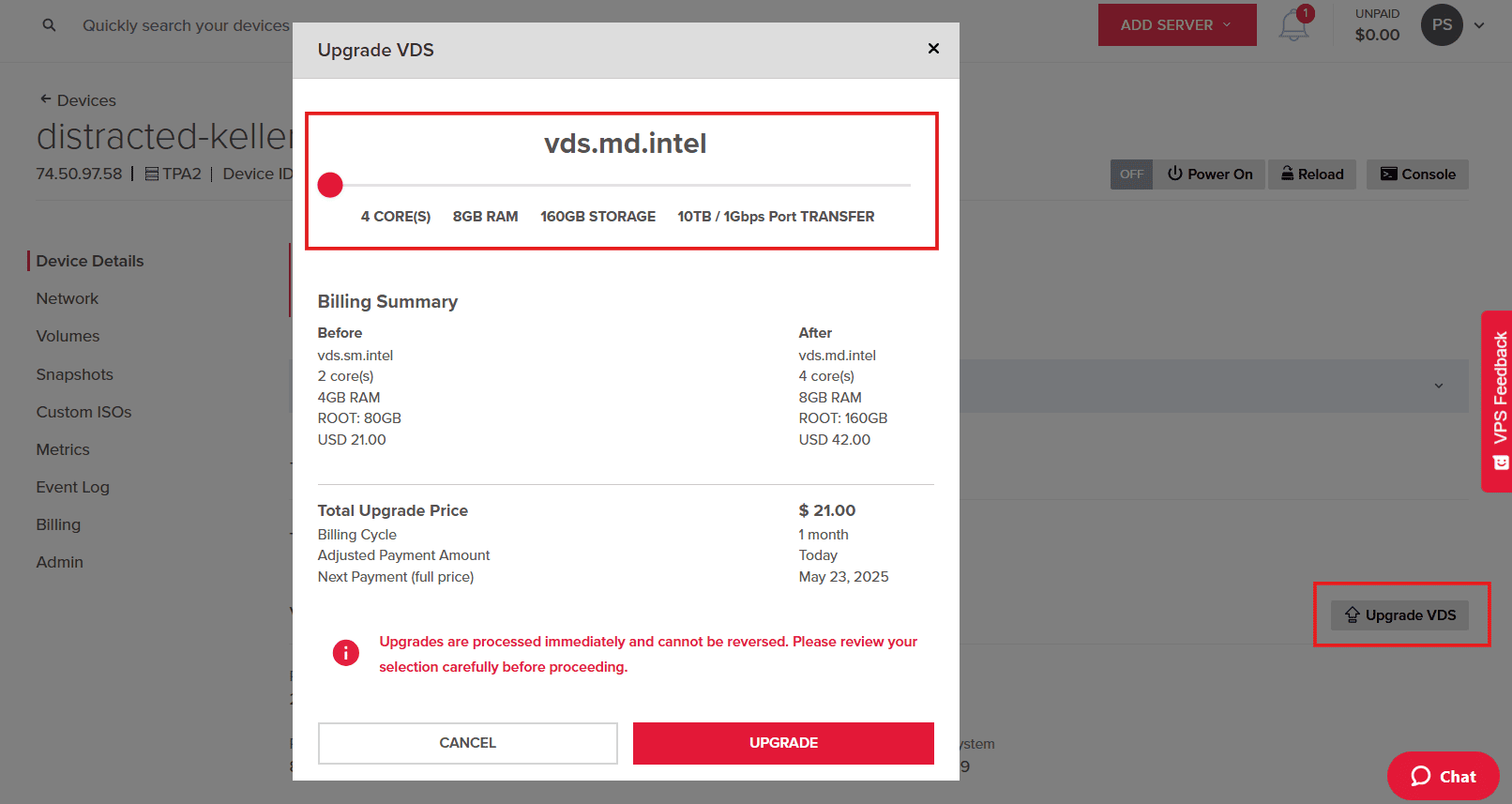Close the Upgrade VDS dialog

click(933, 49)
